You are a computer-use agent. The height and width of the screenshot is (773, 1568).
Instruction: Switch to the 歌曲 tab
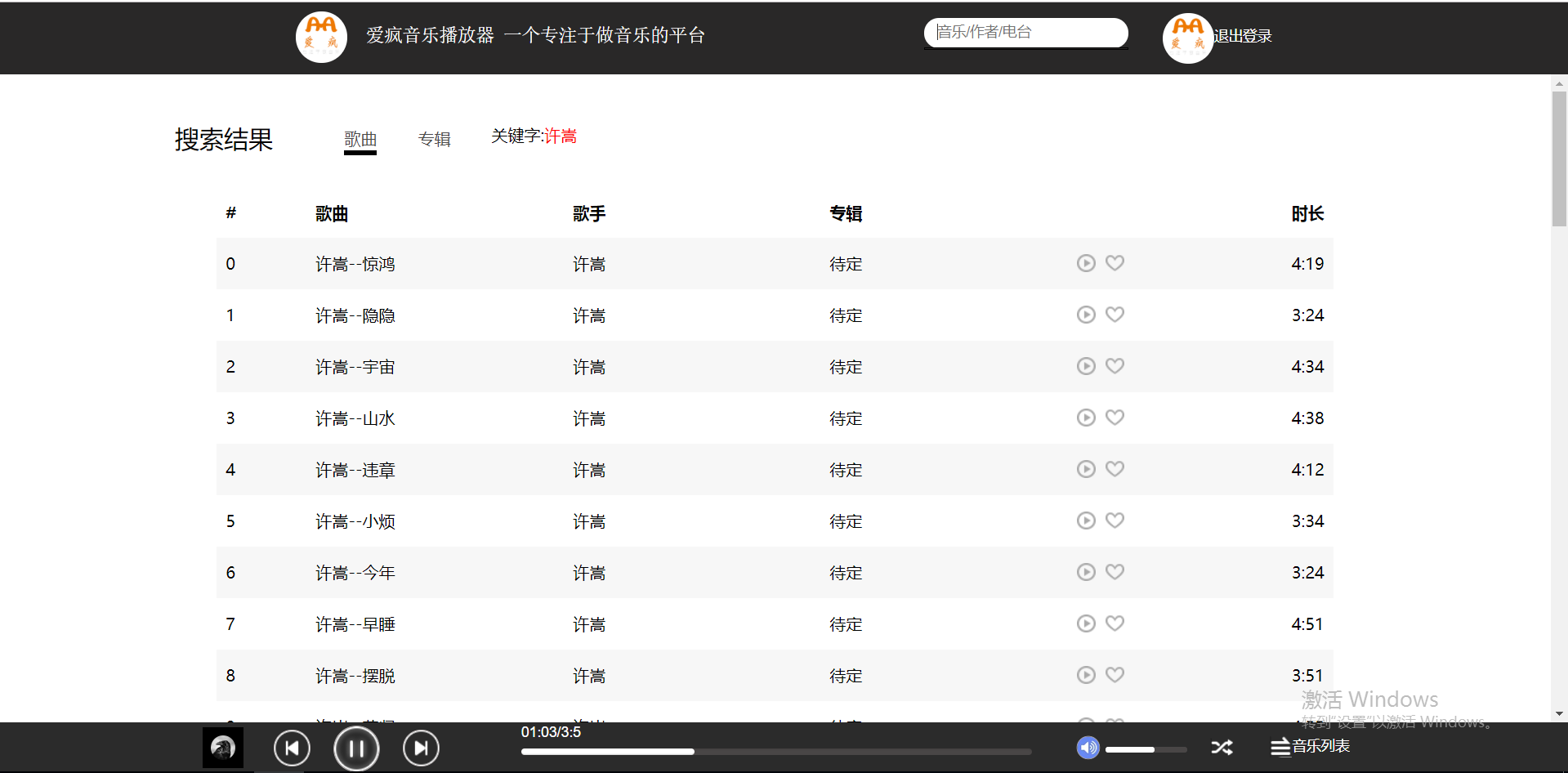360,139
